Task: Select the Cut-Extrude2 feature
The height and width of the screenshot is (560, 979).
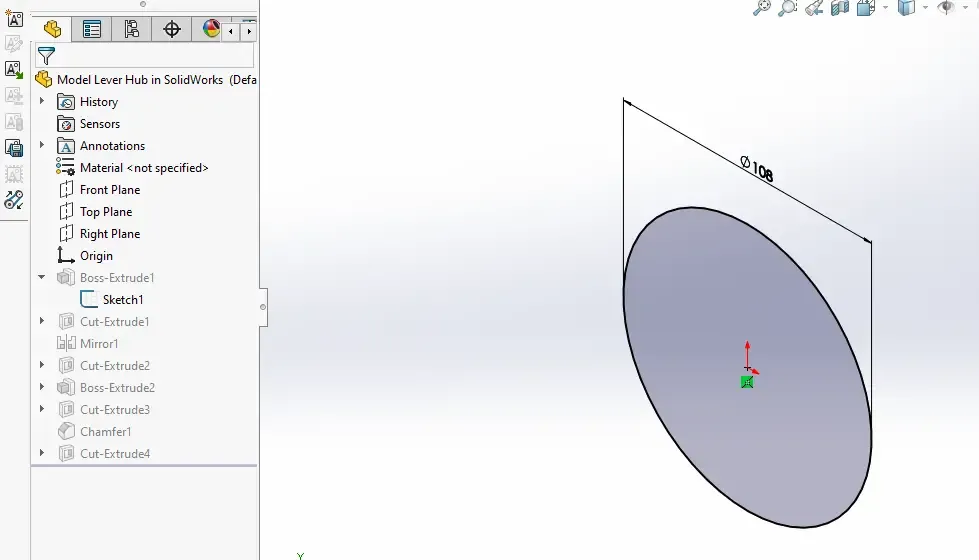Action: point(115,366)
